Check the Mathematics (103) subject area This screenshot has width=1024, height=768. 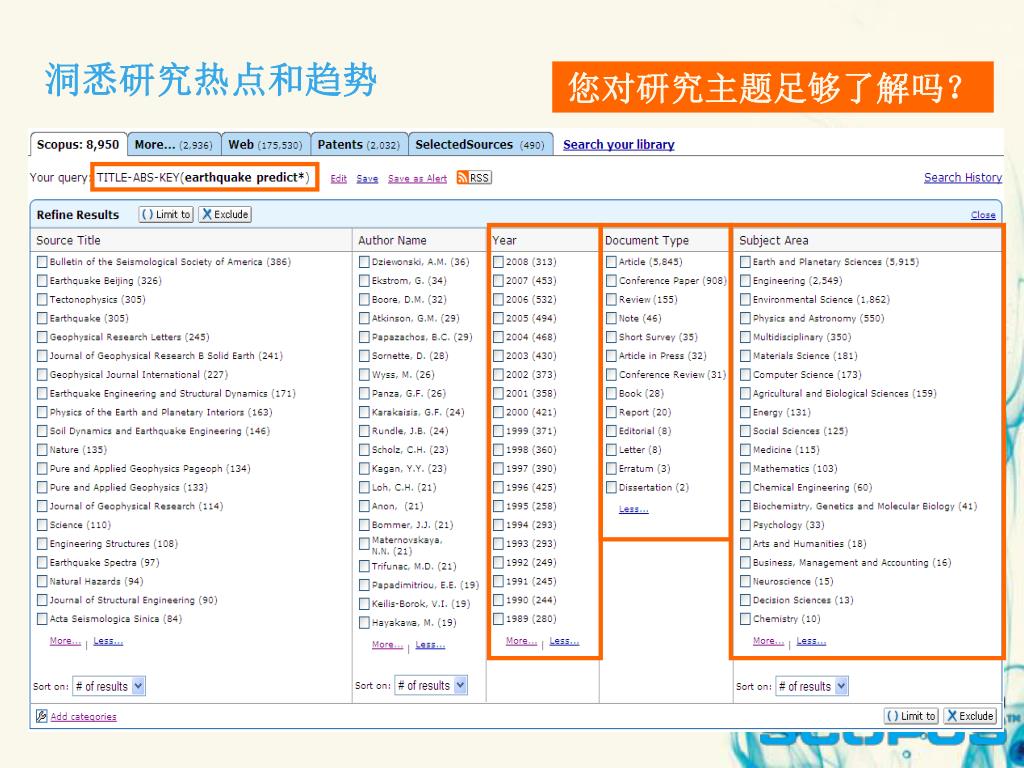[x=745, y=469]
